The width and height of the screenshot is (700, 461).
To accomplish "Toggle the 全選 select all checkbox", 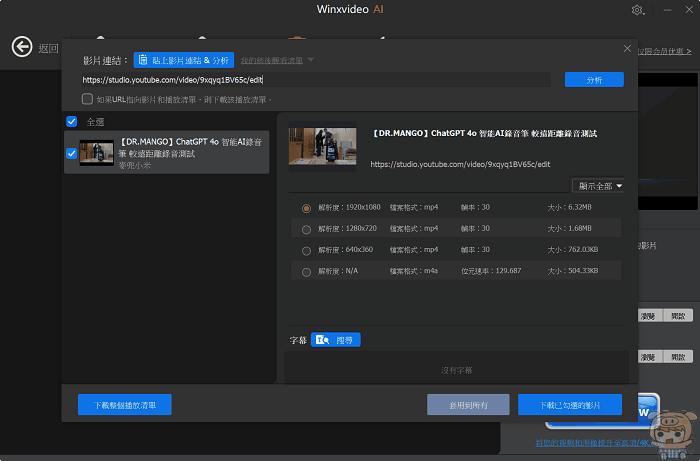I will coord(71,121).
